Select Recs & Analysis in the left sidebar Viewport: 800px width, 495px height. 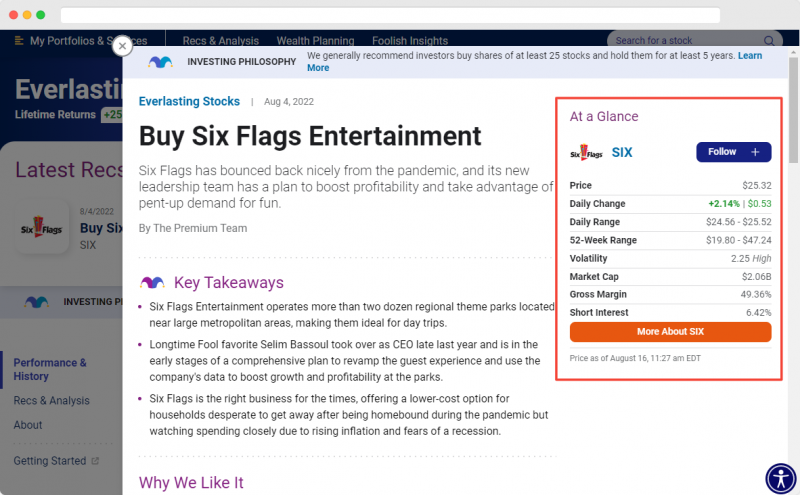pyautogui.click(x=51, y=401)
